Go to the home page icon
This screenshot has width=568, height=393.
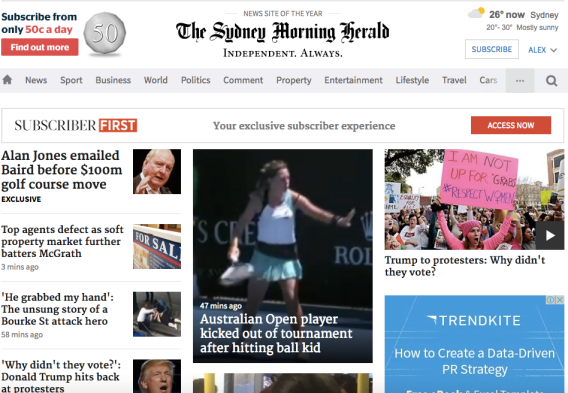7,80
